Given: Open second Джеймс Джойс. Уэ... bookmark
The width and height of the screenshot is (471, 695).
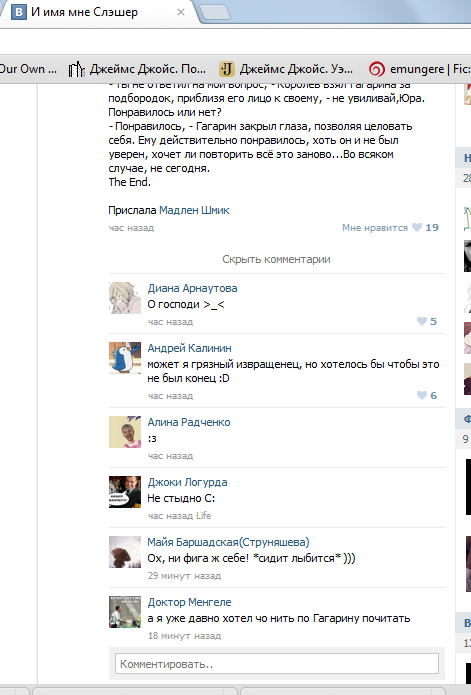Looking at the screenshot, I should pyautogui.click(x=287, y=69).
